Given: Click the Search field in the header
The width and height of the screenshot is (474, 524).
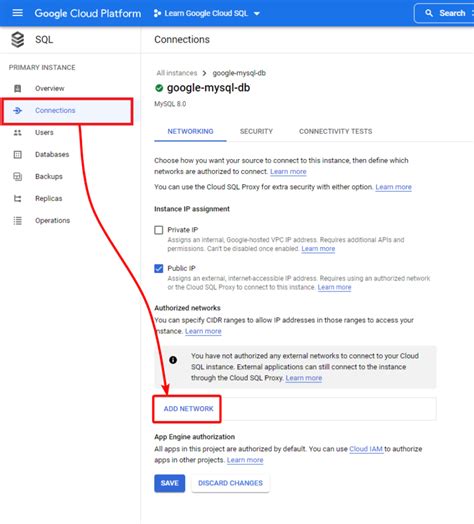Looking at the screenshot, I should [444, 13].
